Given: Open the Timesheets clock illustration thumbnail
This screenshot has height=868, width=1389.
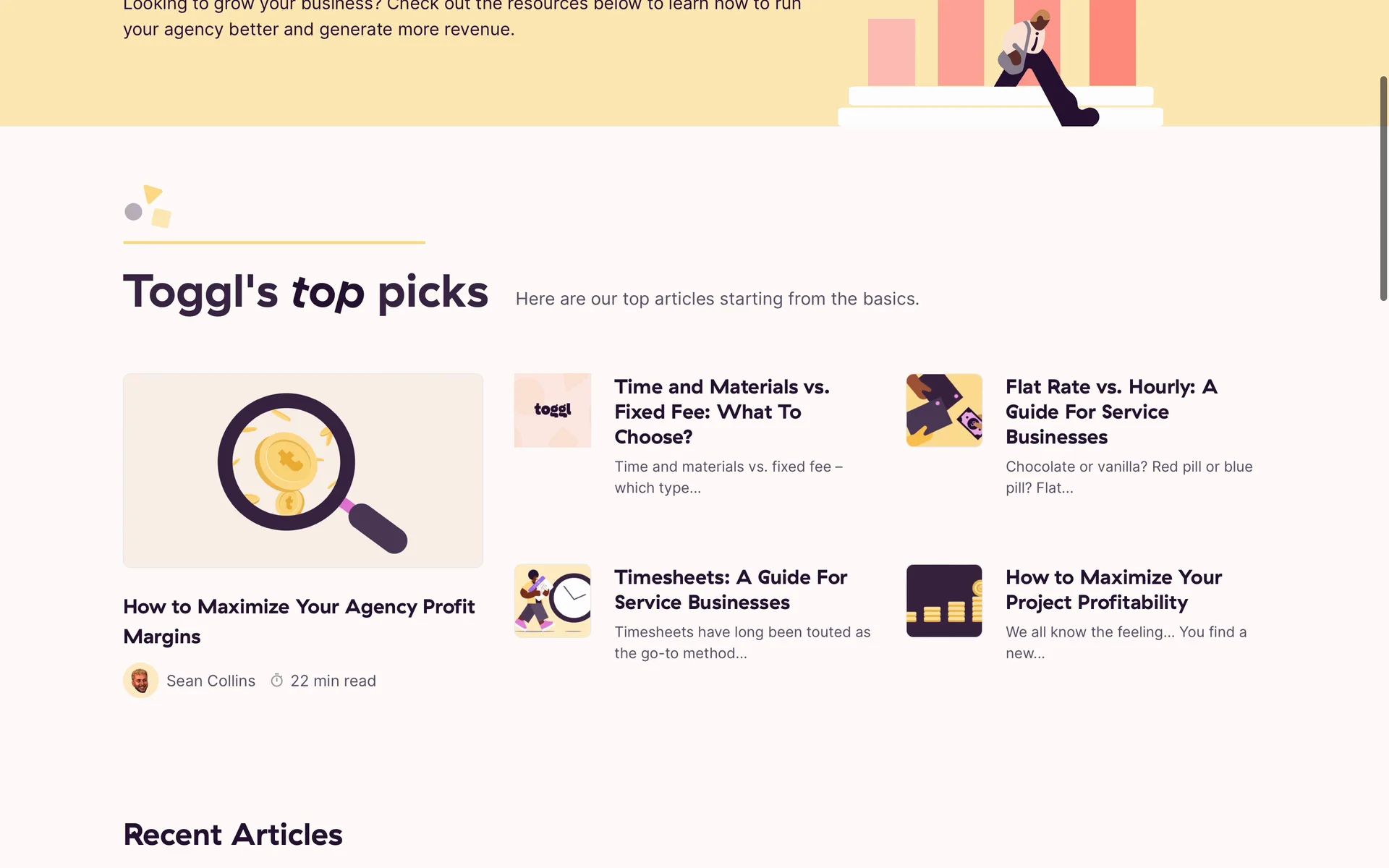Looking at the screenshot, I should [x=552, y=600].
